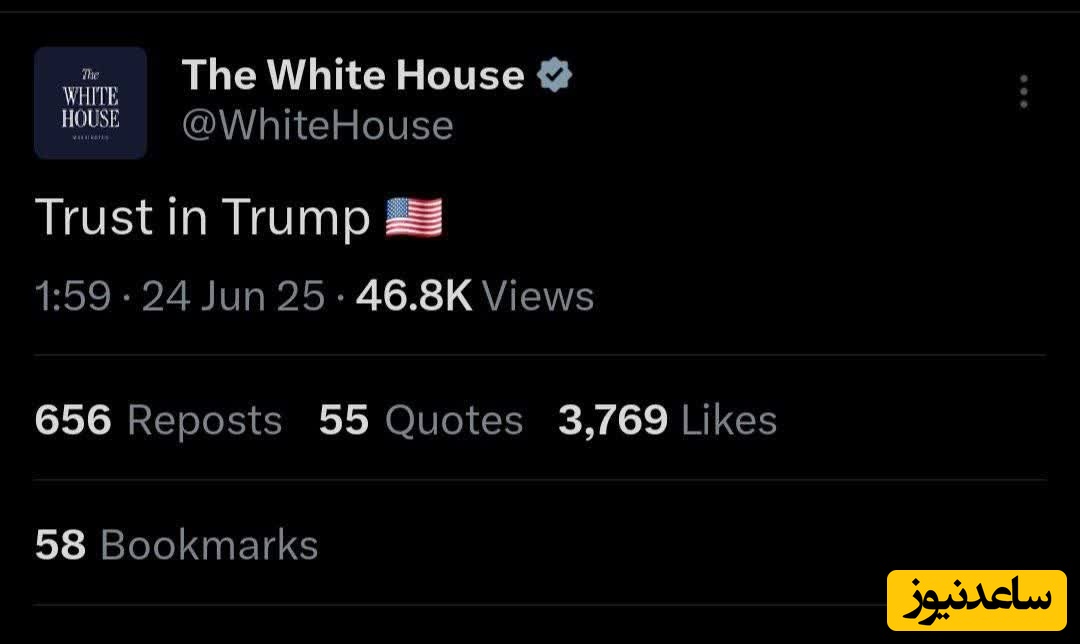This screenshot has width=1080, height=644.
Task: Click the American flag emoji
Action: tap(414, 218)
